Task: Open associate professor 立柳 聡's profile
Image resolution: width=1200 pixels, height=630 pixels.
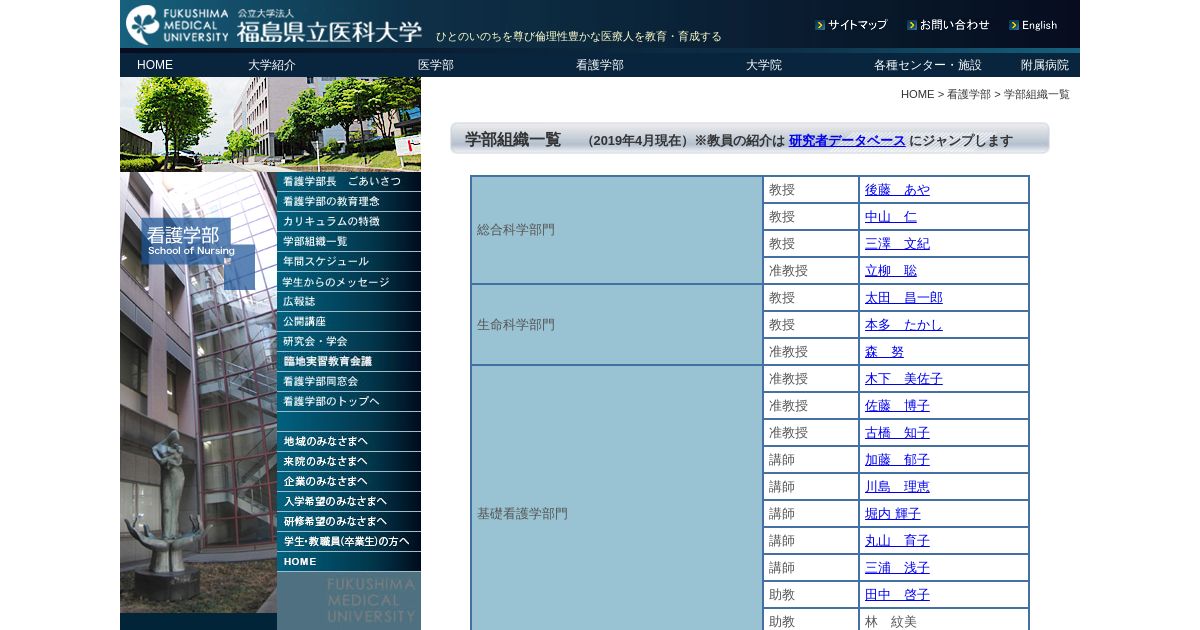Action: click(x=891, y=271)
